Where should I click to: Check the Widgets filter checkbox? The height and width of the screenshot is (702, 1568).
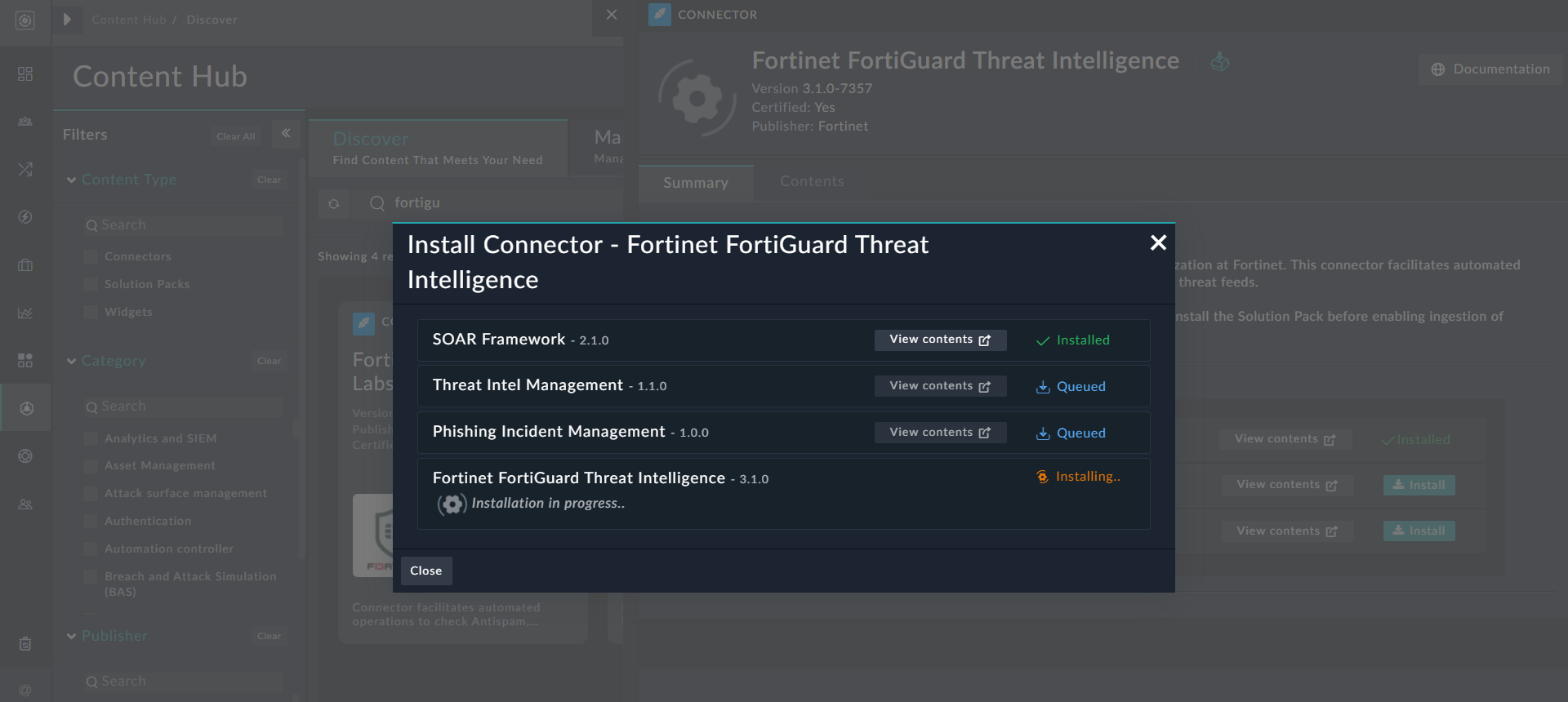point(91,313)
